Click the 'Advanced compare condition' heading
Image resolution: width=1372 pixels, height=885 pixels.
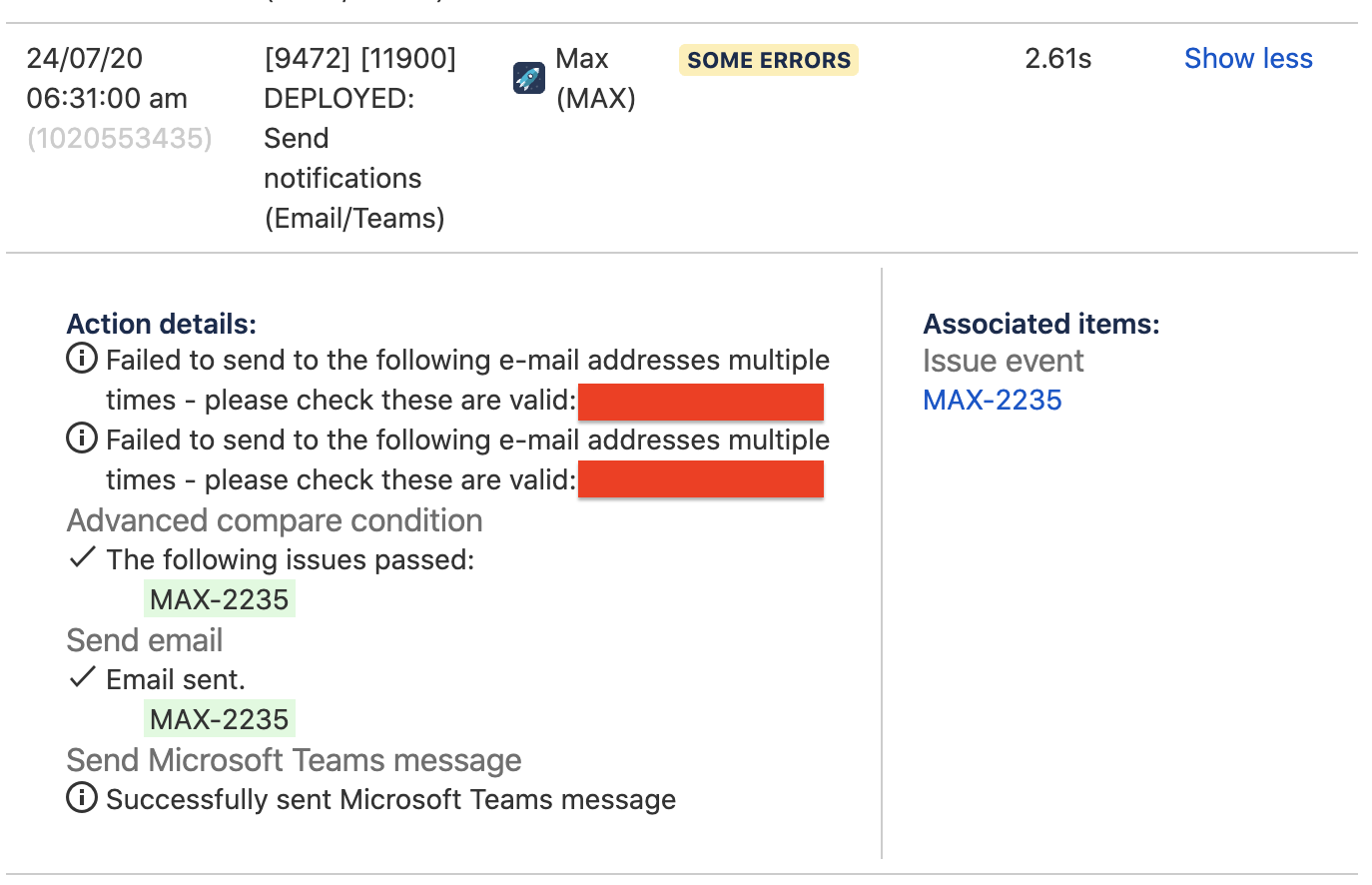coord(275,520)
